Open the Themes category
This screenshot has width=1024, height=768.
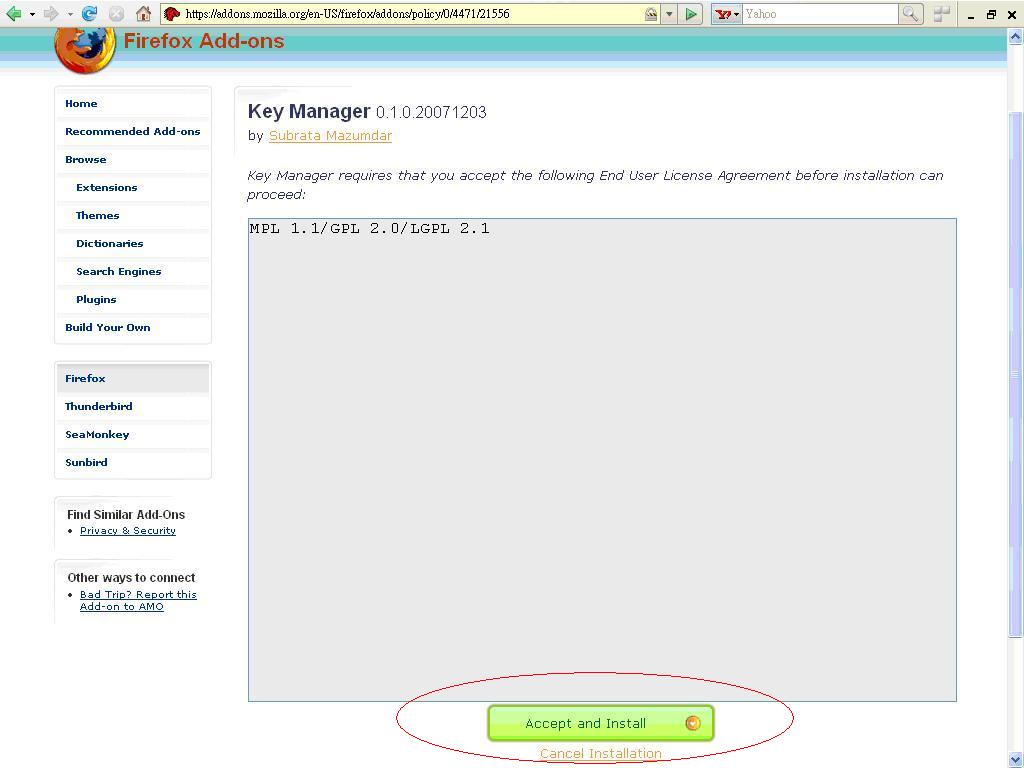coord(97,216)
